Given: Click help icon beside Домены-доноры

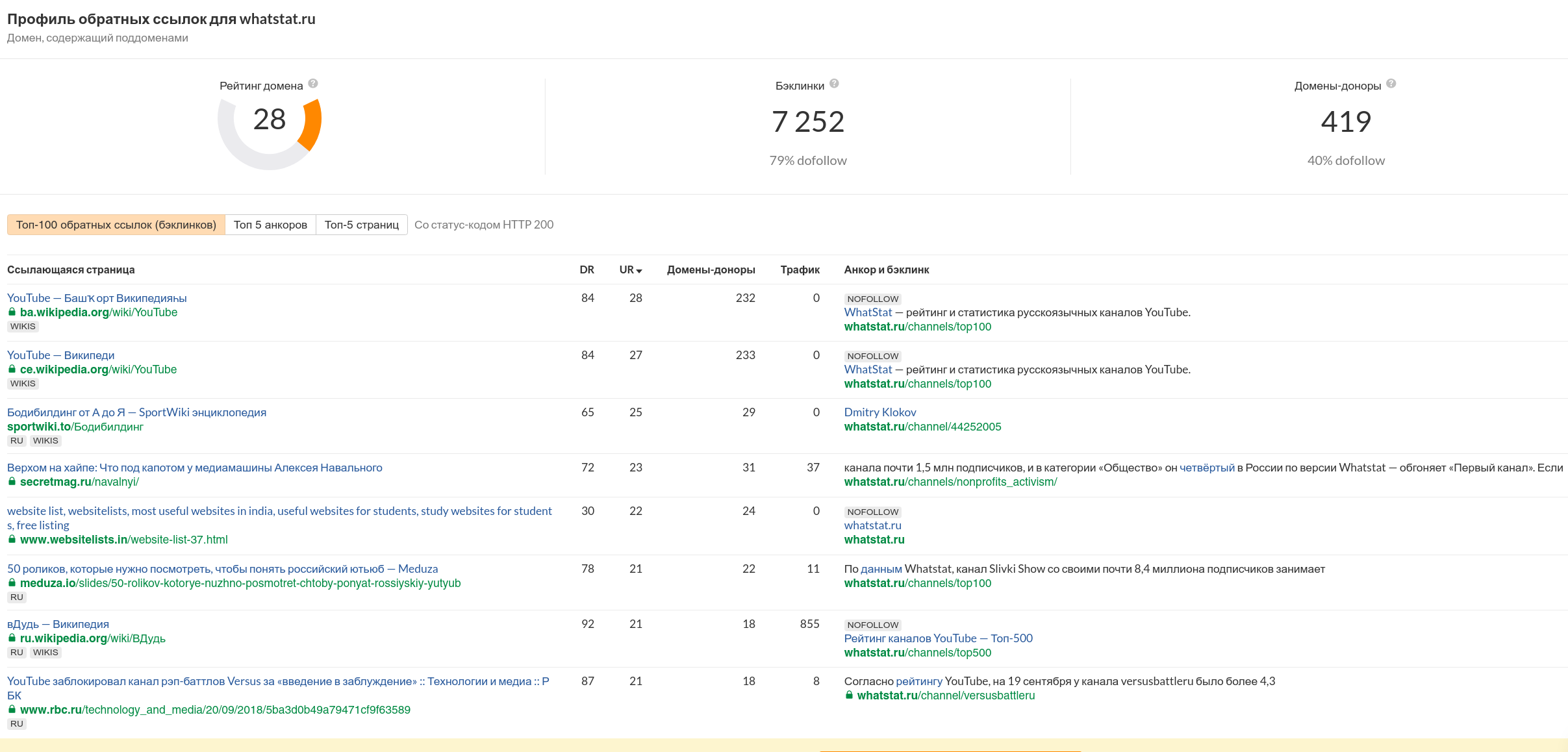Looking at the screenshot, I should point(1391,84).
